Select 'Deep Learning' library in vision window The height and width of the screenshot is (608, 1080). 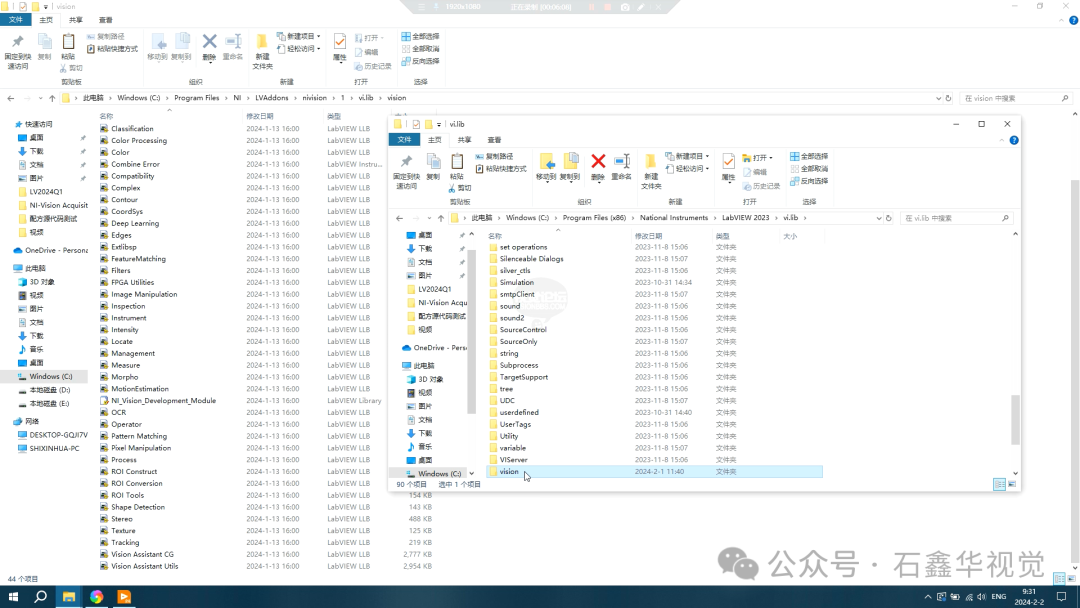(134, 224)
